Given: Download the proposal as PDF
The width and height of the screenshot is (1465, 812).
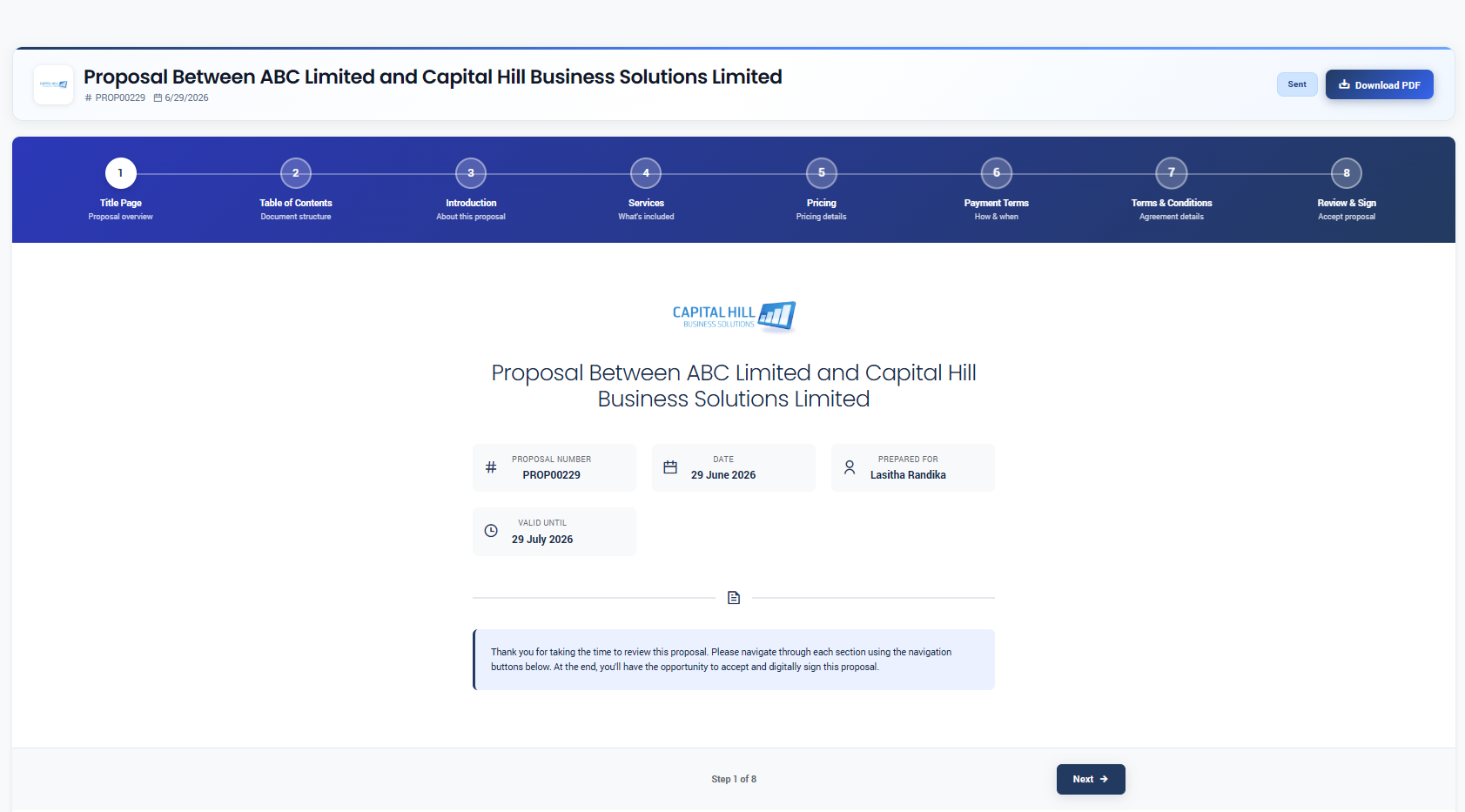Looking at the screenshot, I should coord(1379,85).
